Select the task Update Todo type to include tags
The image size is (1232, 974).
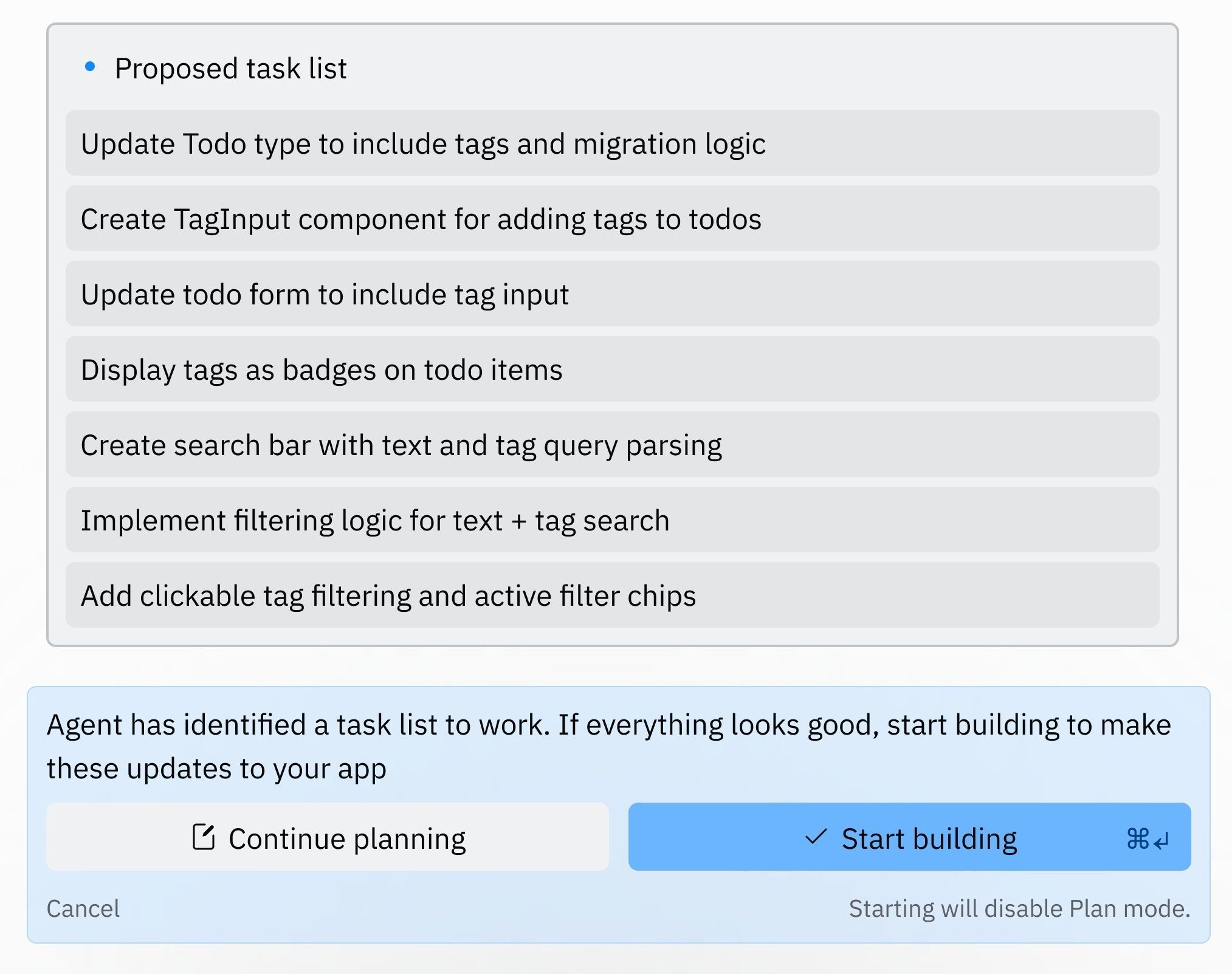pyautogui.click(x=613, y=143)
